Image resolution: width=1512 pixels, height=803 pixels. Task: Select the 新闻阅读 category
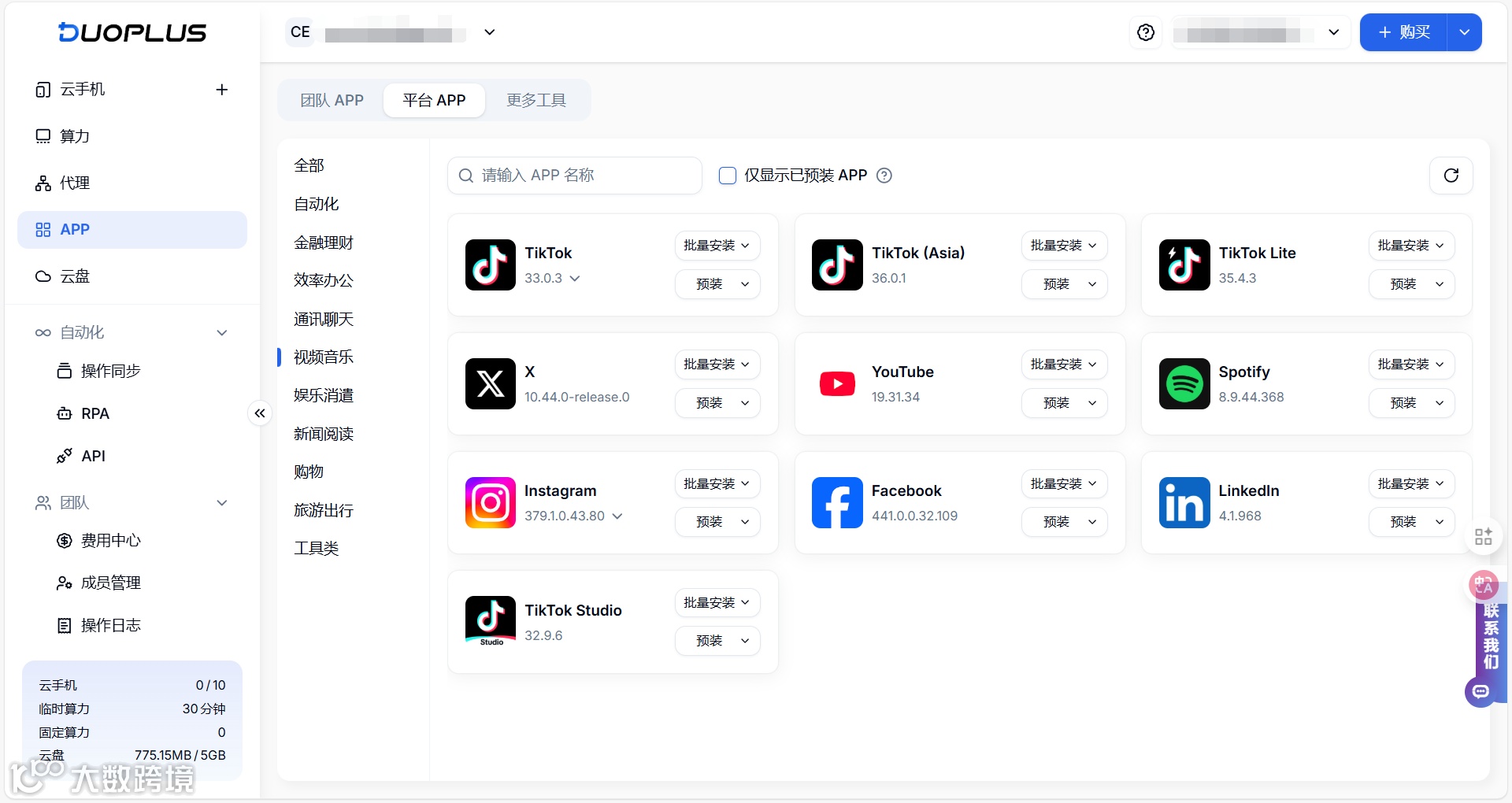point(324,435)
